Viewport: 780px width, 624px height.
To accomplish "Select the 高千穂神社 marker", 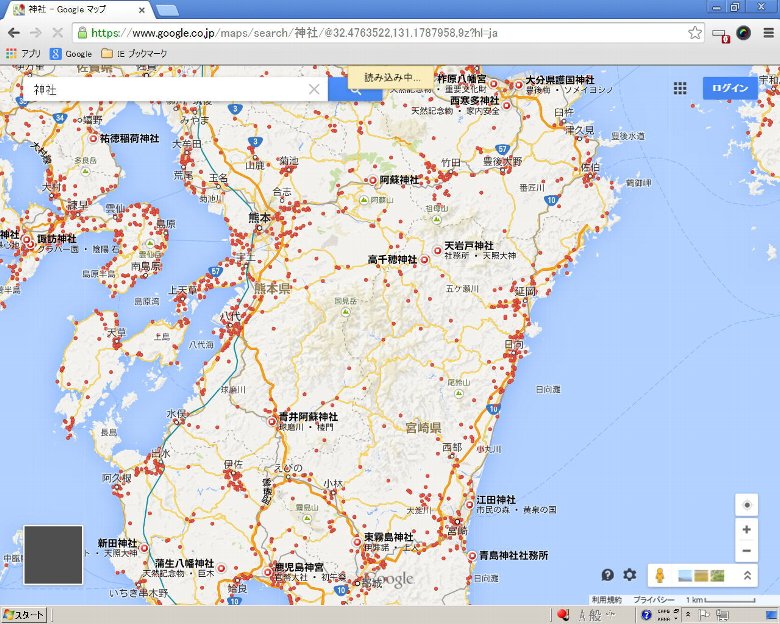I will pyautogui.click(x=424, y=259).
